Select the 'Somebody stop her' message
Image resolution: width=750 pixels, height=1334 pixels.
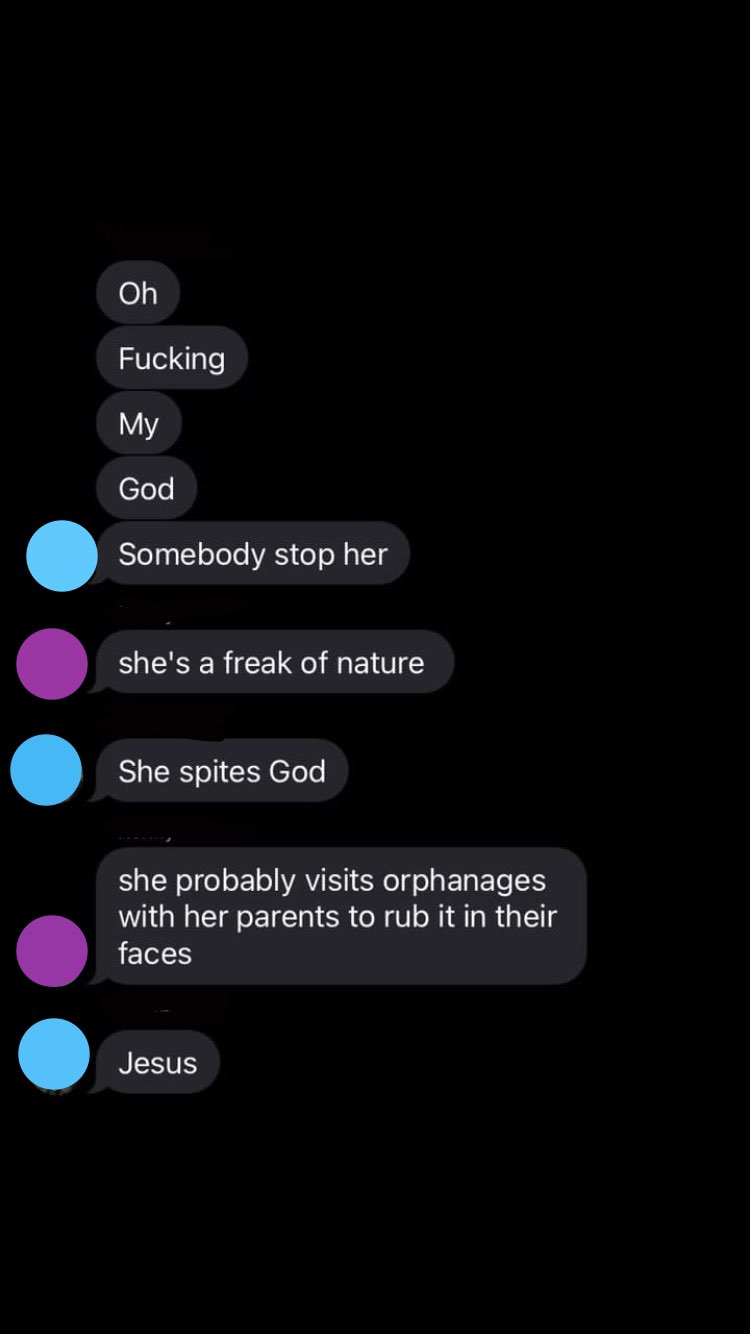(x=253, y=553)
